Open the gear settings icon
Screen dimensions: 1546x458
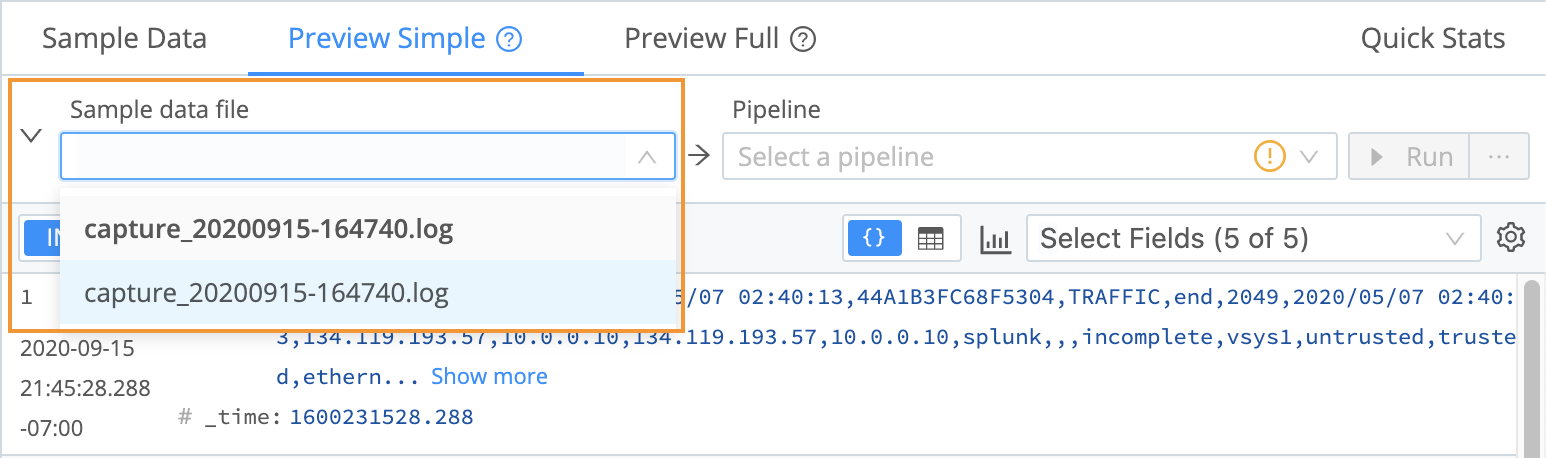pyautogui.click(x=1510, y=238)
